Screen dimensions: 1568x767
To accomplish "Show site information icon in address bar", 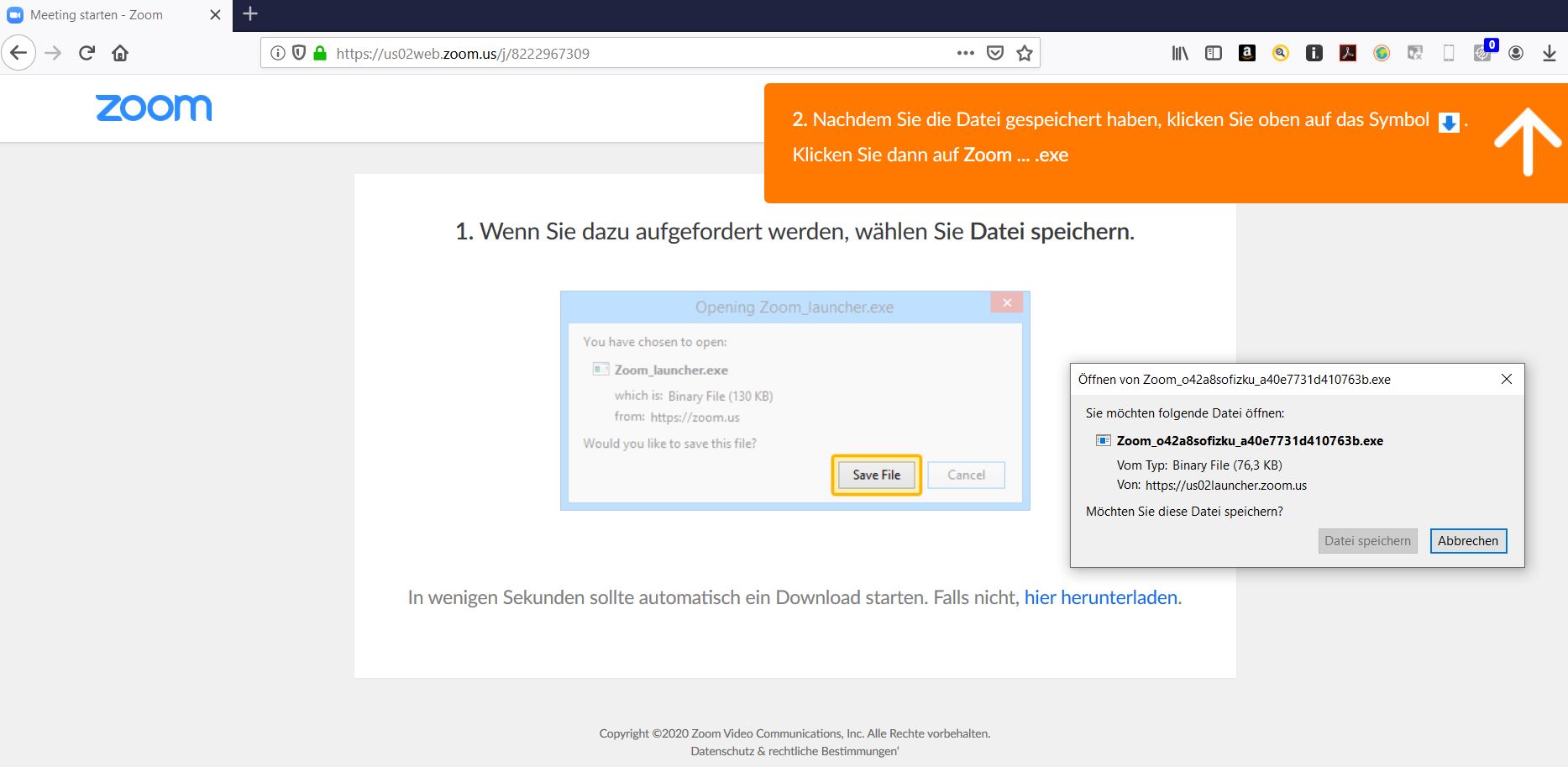I will pyautogui.click(x=277, y=53).
